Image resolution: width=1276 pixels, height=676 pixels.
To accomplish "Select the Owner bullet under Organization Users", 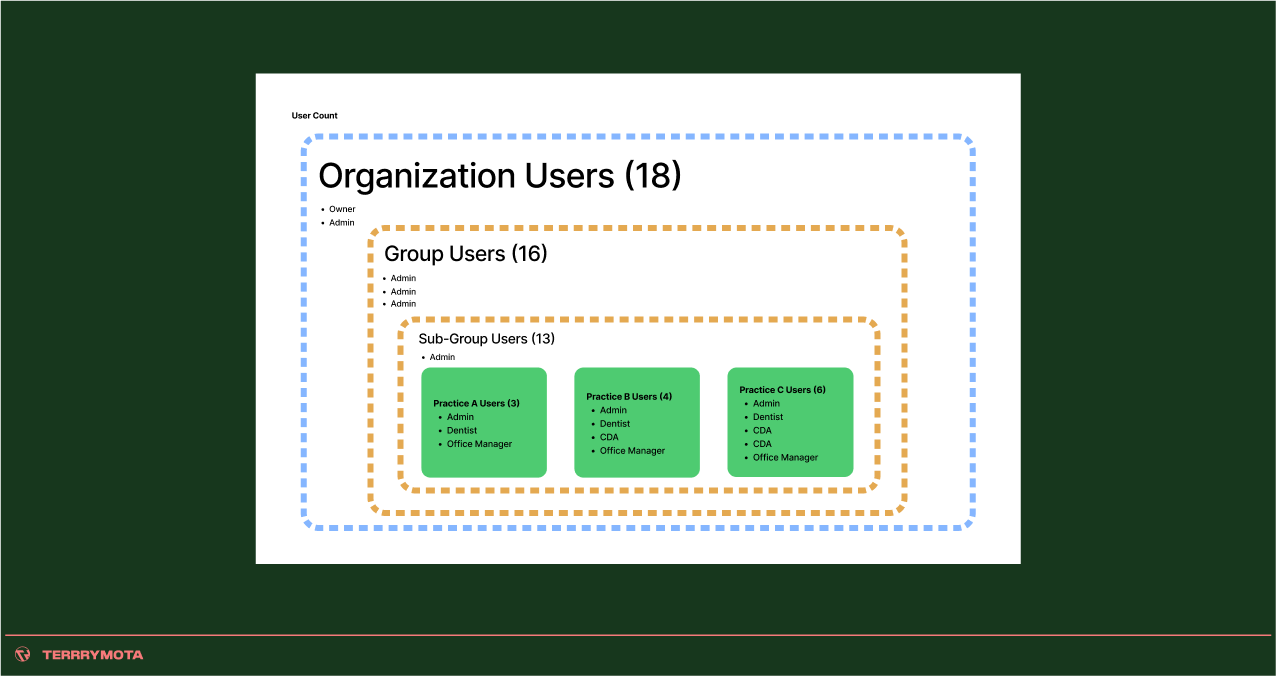I will 342,209.
